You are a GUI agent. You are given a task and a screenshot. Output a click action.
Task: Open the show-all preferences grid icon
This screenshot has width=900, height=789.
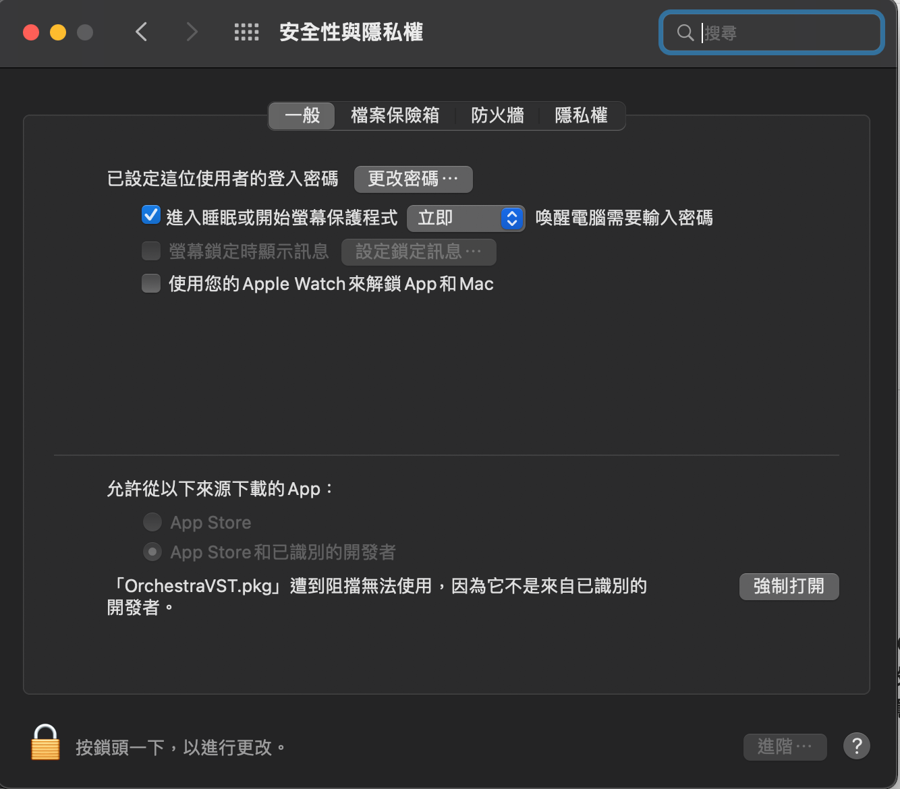point(247,32)
